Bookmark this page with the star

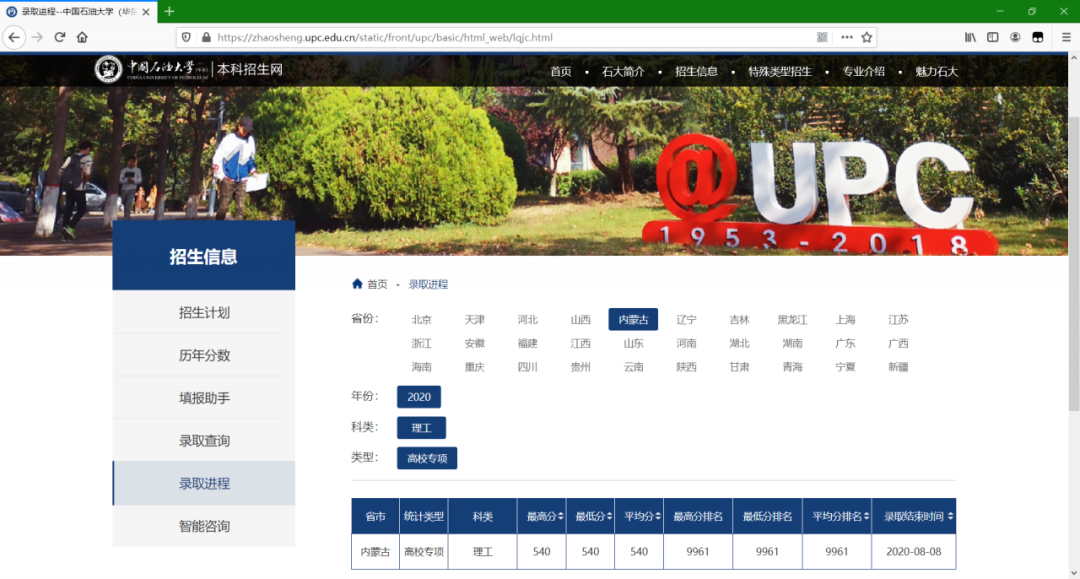coord(866,37)
